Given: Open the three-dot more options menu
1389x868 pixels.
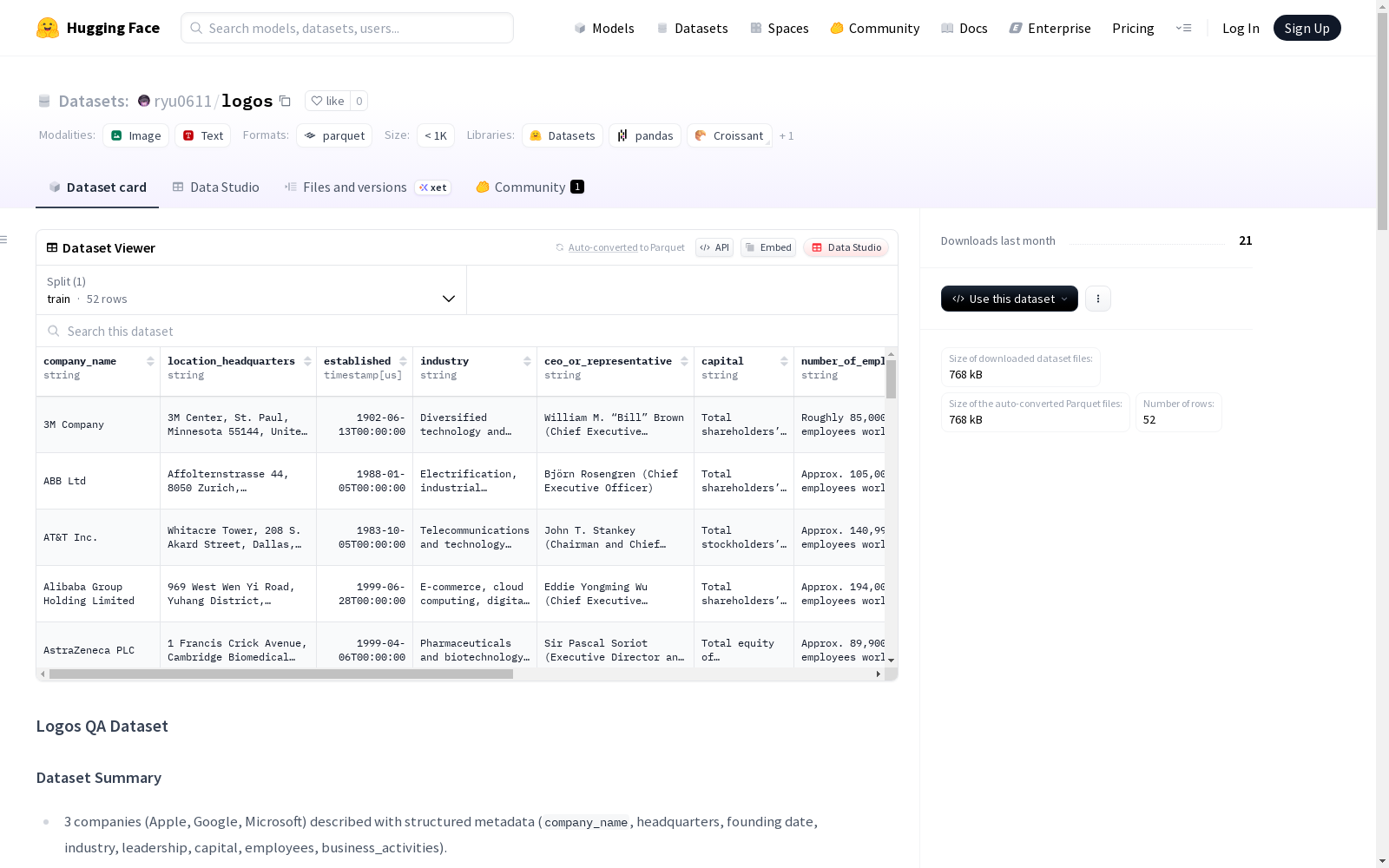Looking at the screenshot, I should tap(1098, 299).
